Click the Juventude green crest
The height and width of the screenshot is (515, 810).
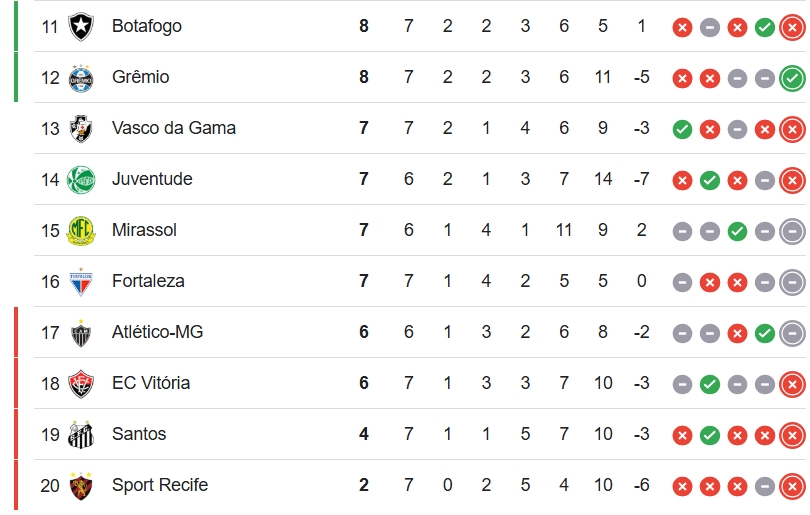tap(81, 180)
